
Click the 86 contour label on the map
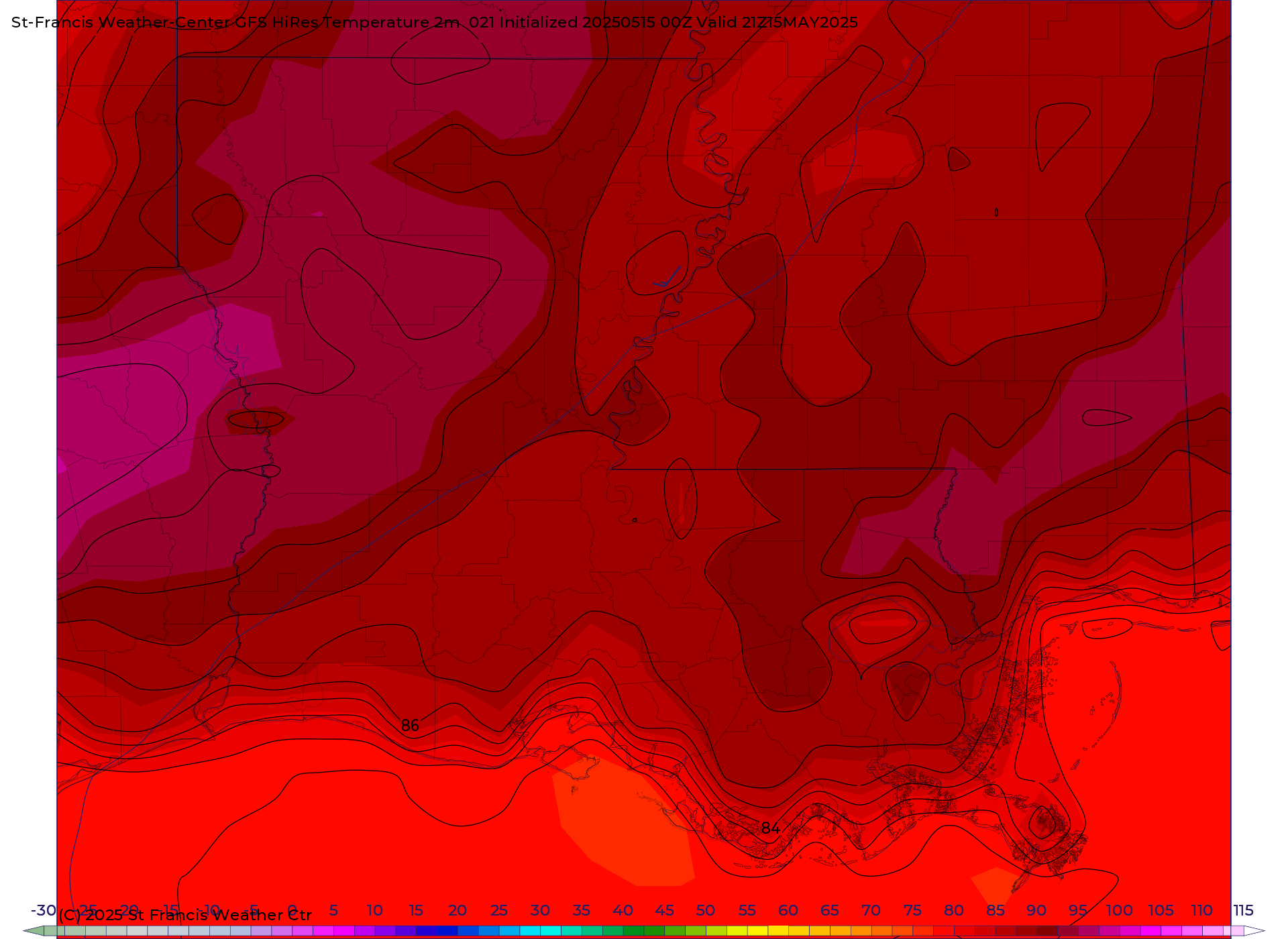(x=410, y=726)
